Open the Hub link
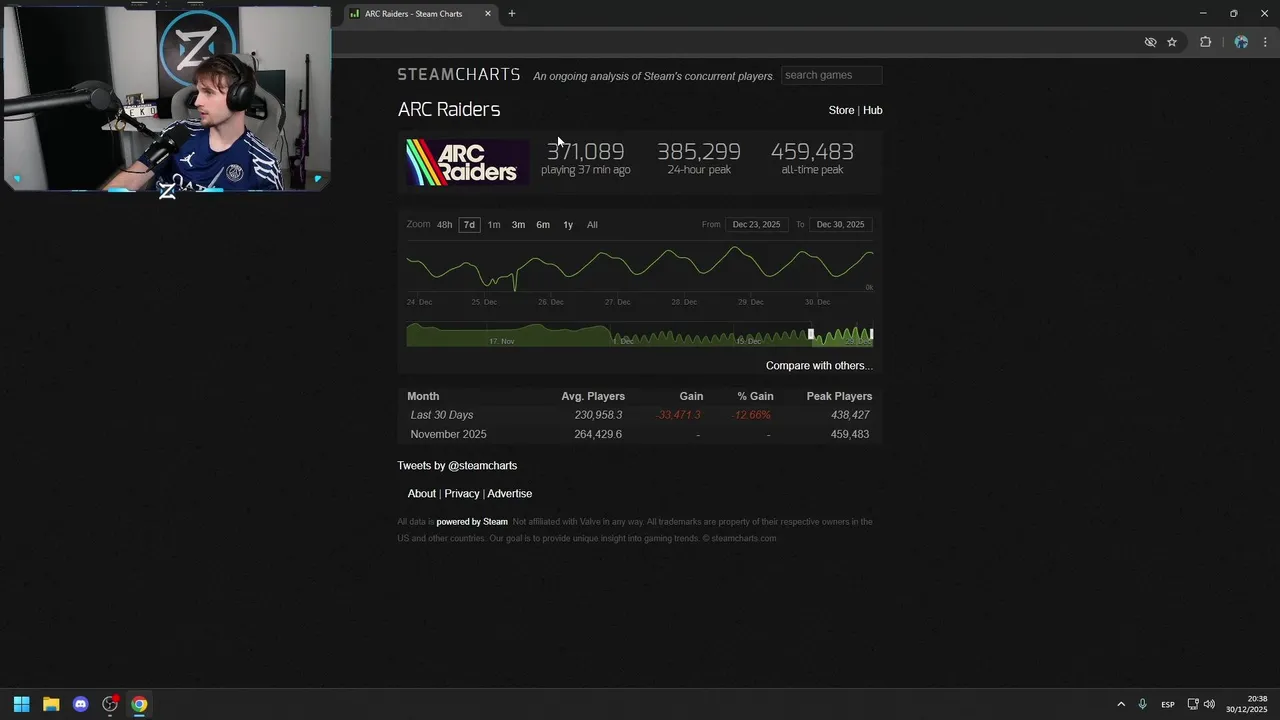Screen dimensions: 1280x720 (873, 110)
